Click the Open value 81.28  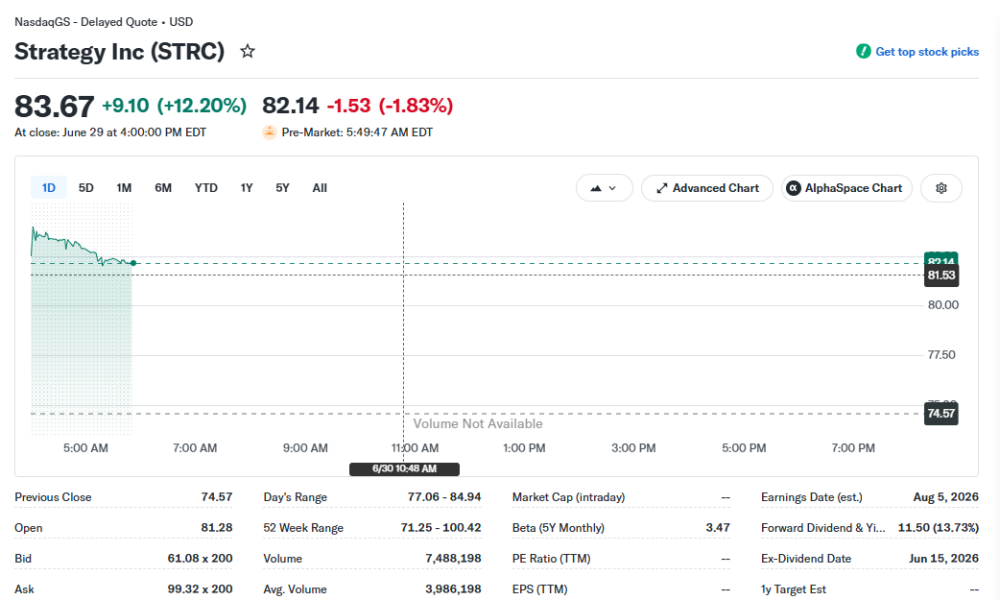[217, 528]
